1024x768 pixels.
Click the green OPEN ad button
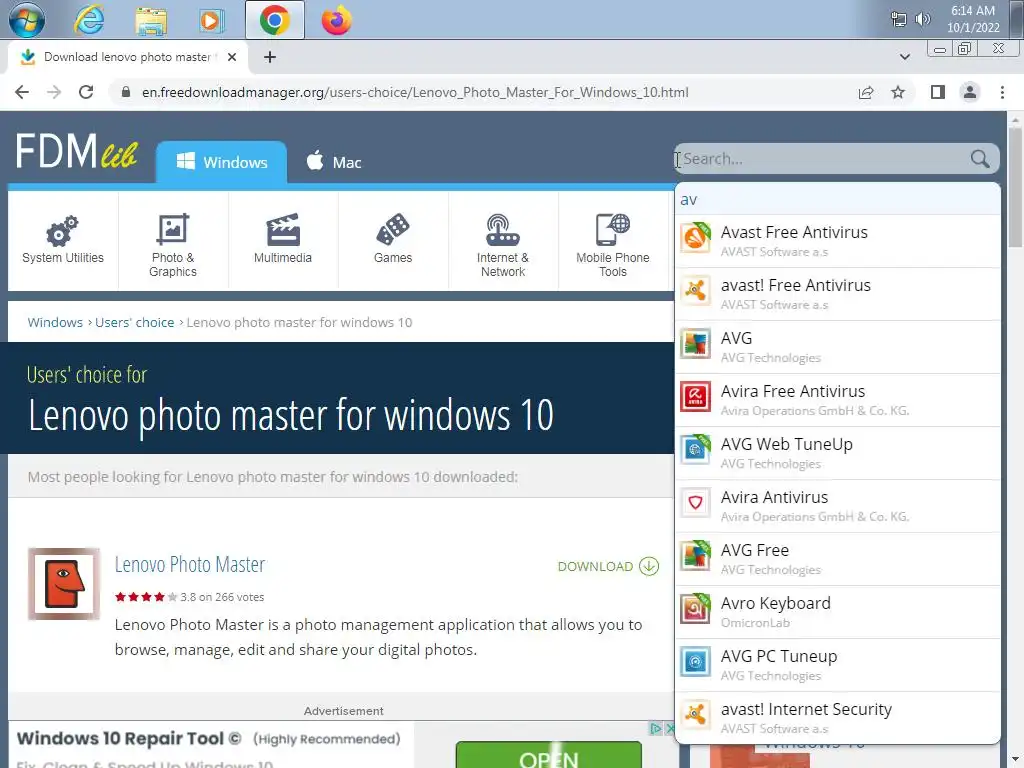549,755
